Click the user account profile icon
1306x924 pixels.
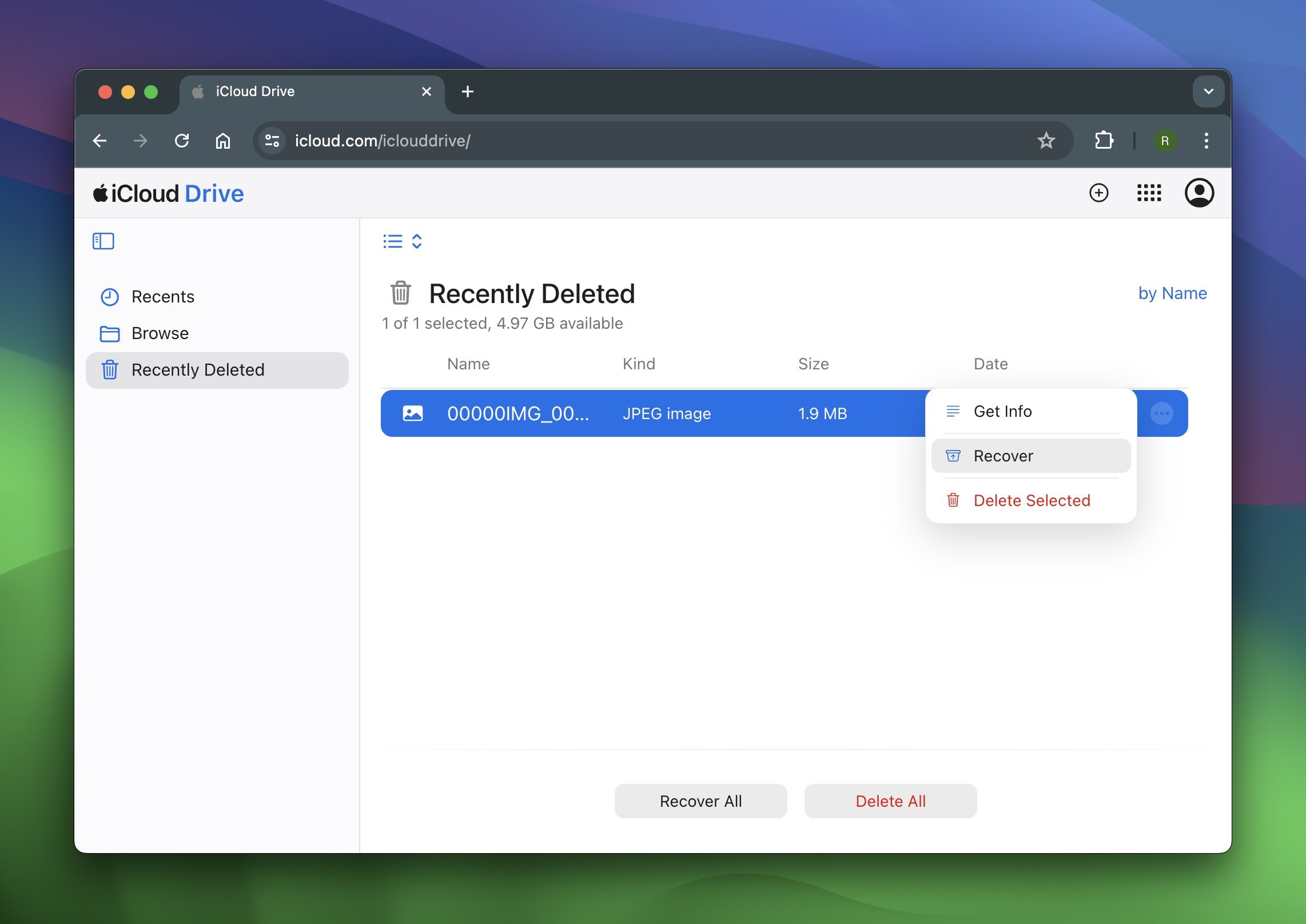1199,192
